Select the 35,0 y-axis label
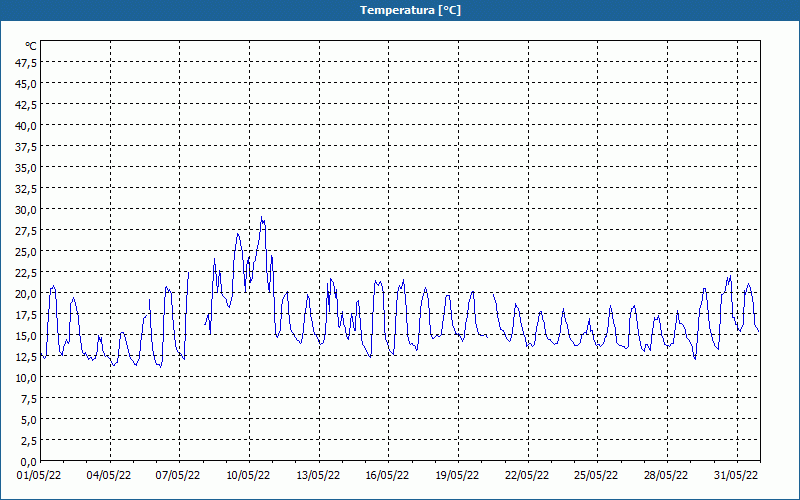800x500 pixels. [27, 168]
